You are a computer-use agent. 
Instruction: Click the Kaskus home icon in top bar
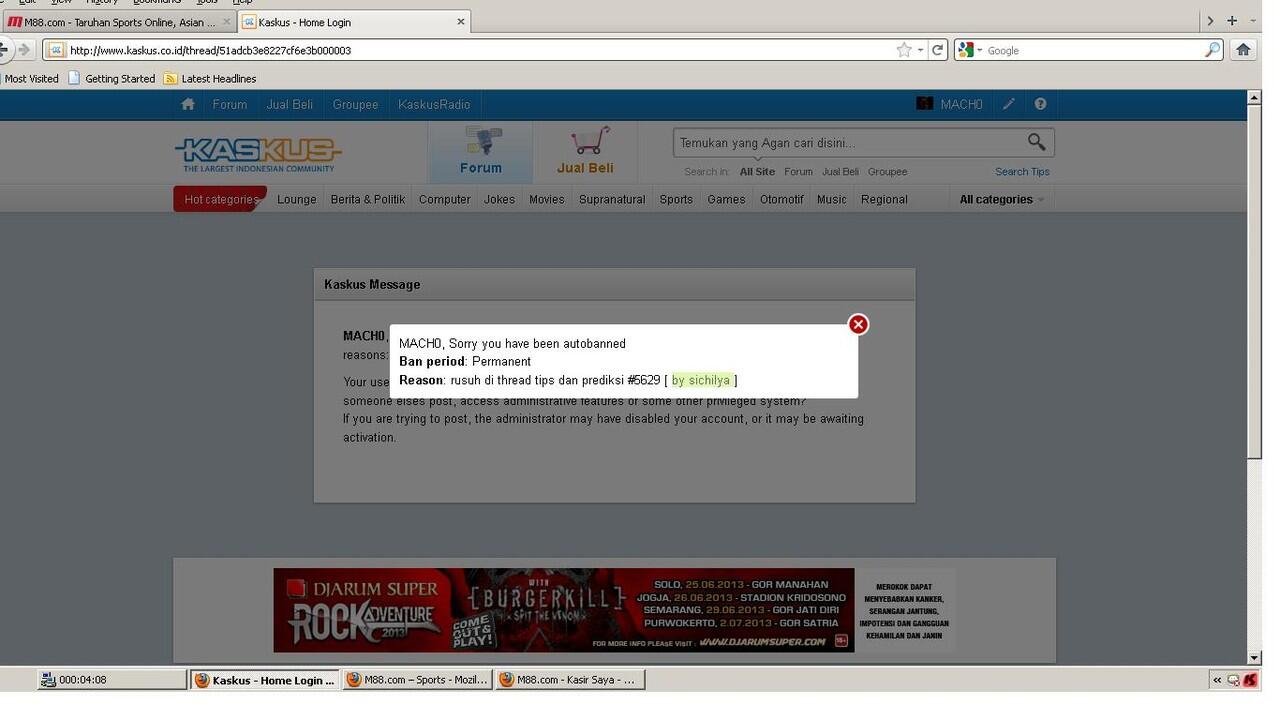click(187, 104)
